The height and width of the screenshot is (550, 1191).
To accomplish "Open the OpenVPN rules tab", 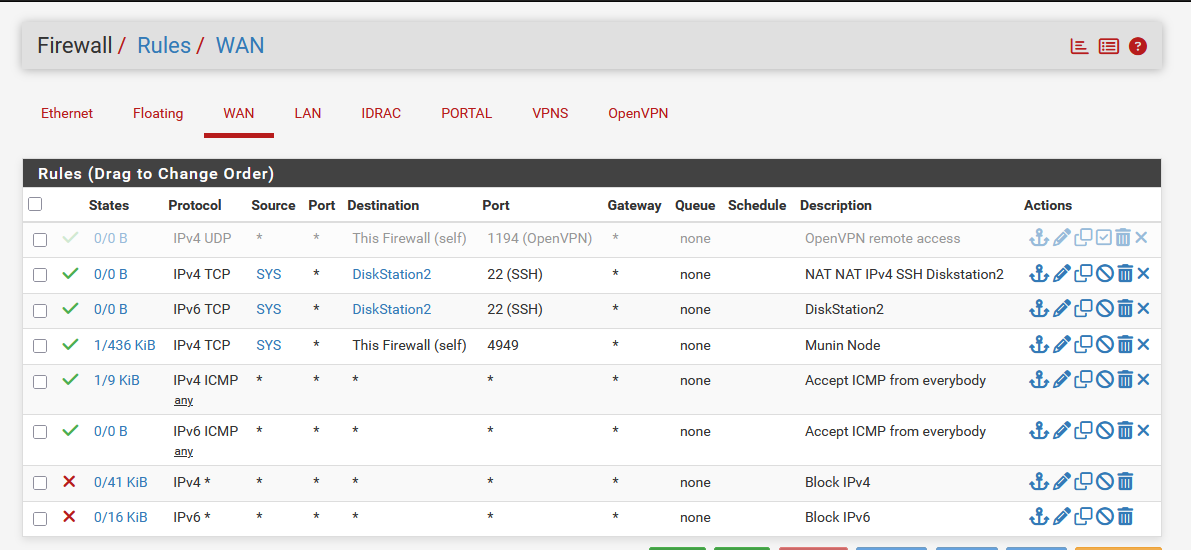I will [x=638, y=114].
